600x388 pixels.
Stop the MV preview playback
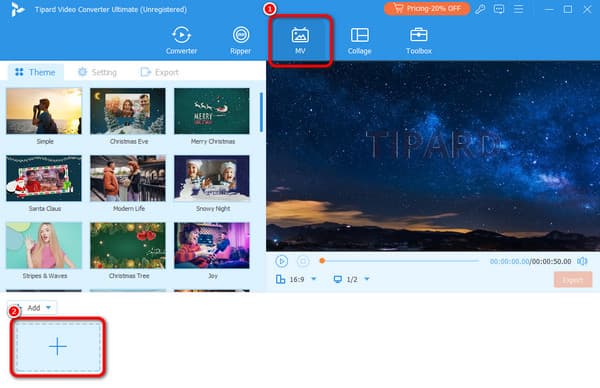point(303,261)
